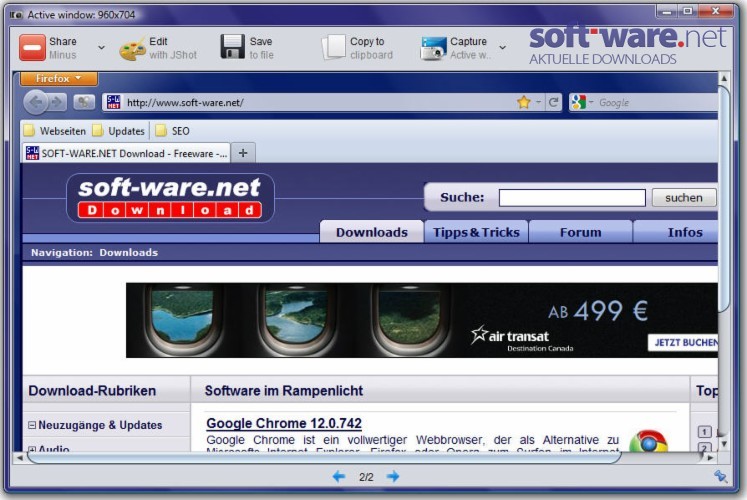Open the orange Firefox menu button
Image resolution: width=747 pixels, height=500 pixels.
59,78
